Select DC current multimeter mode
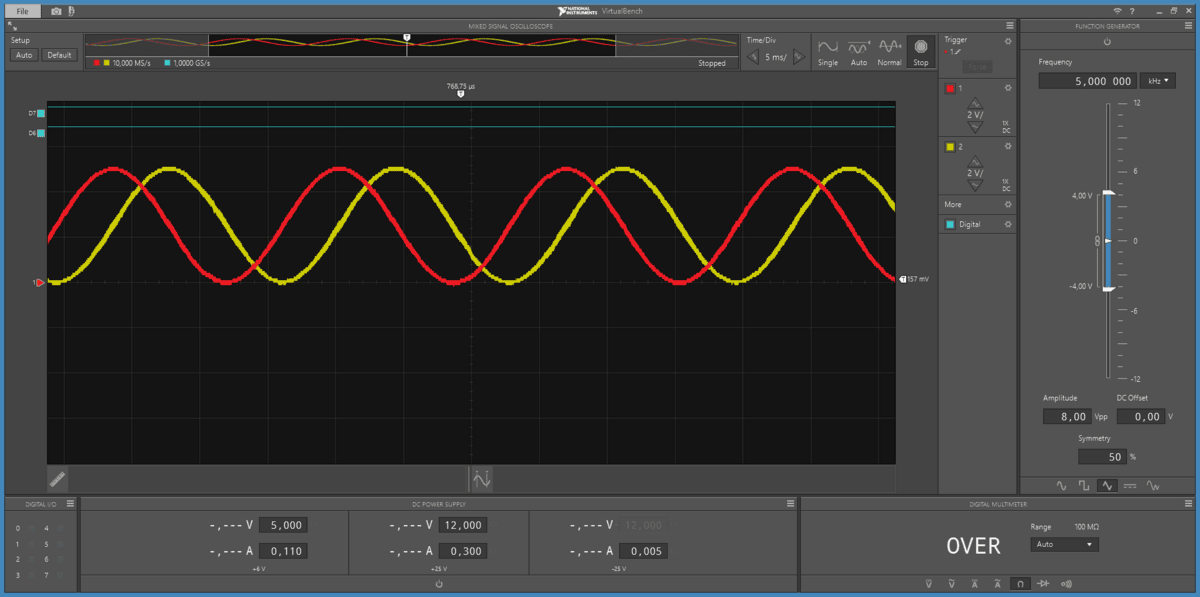 (974, 583)
